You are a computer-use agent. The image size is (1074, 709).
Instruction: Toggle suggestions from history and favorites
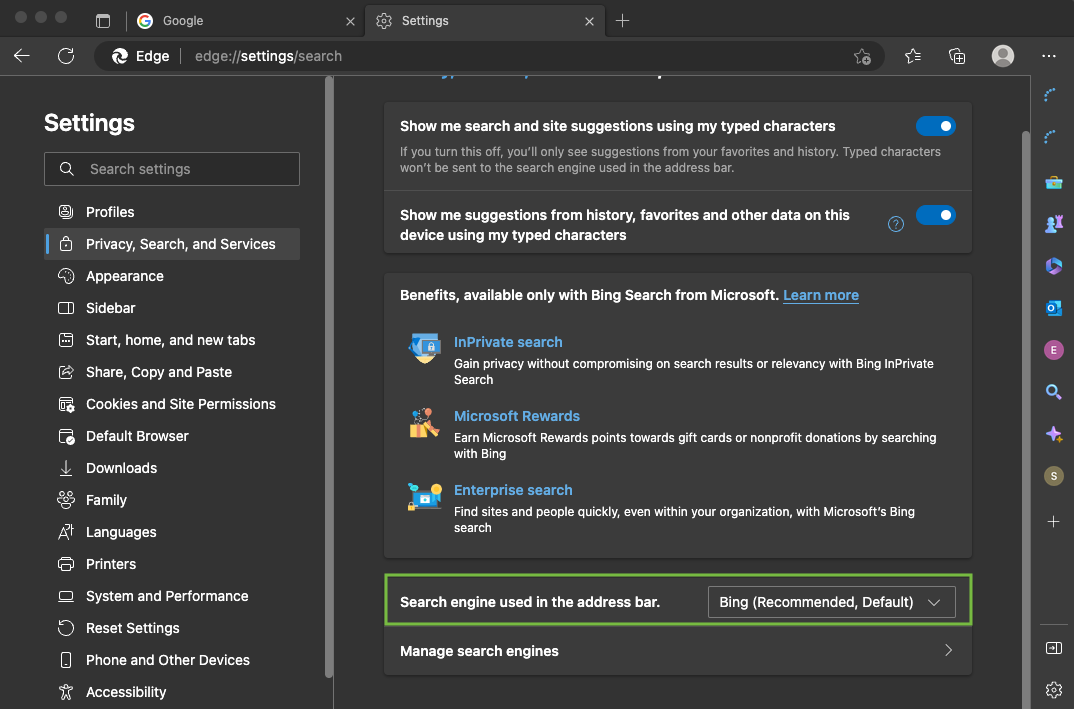(x=935, y=215)
